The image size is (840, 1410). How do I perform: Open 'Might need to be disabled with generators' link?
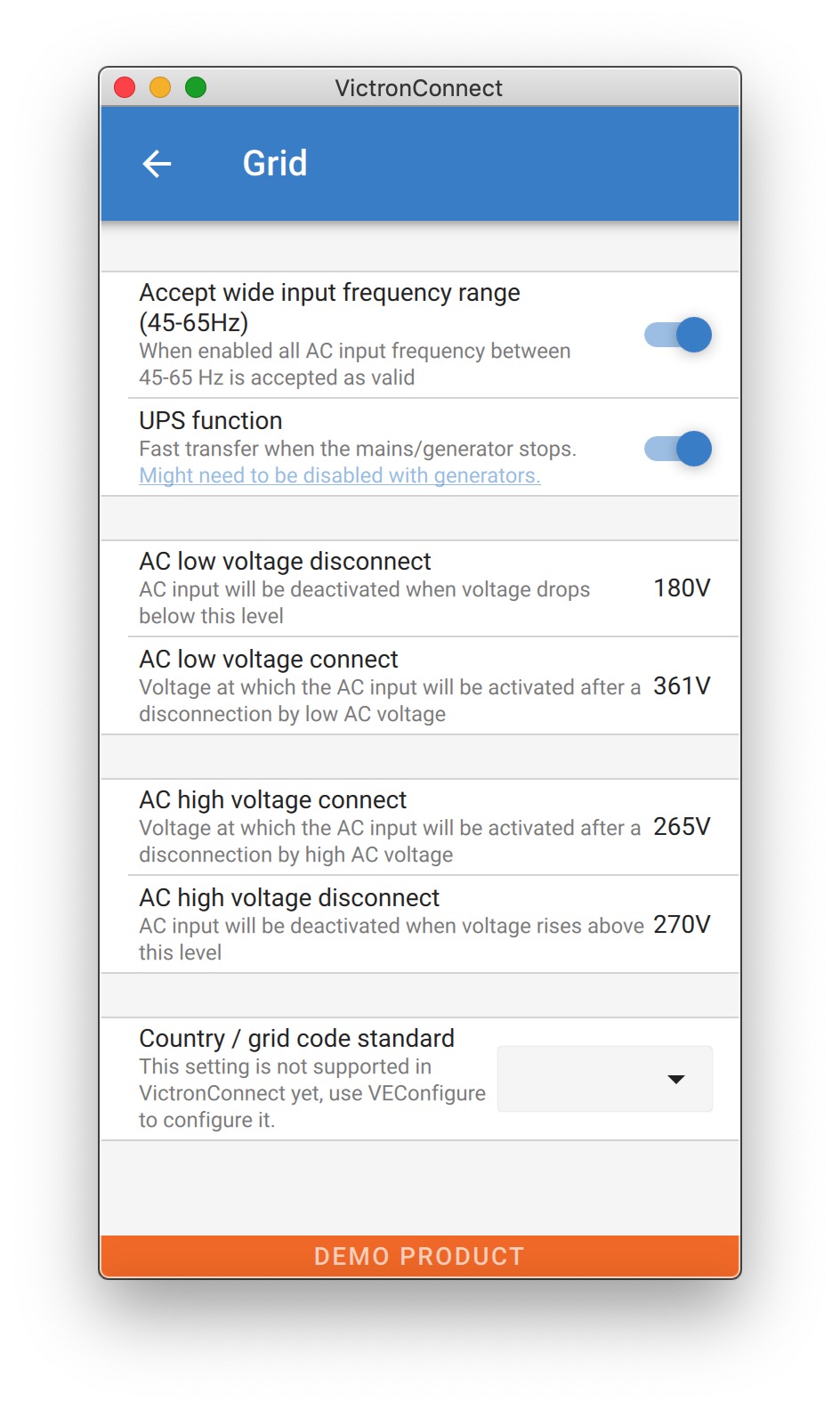click(340, 475)
